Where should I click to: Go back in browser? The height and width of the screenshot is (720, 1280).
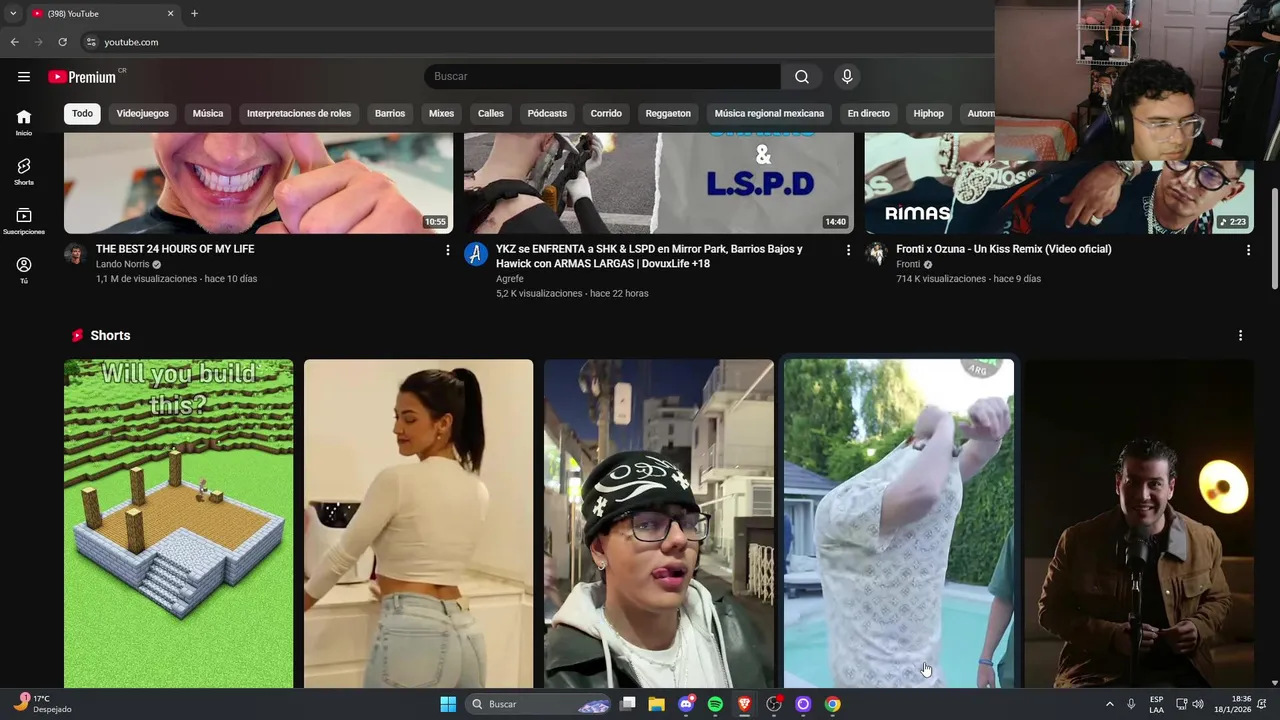(14, 42)
